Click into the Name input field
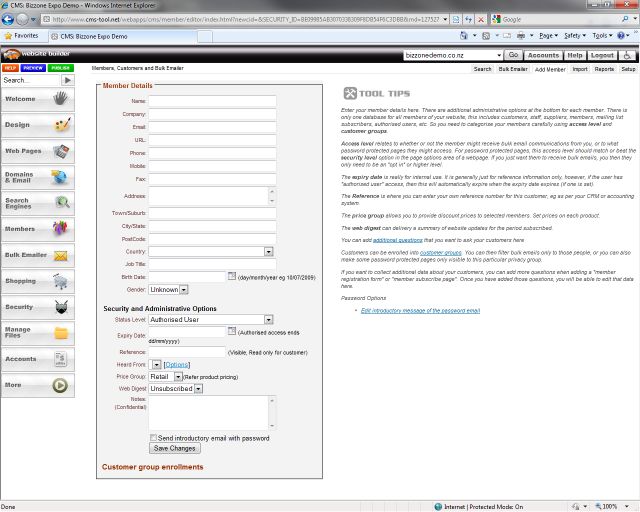Screen dimensions: 640x512 click(212, 101)
